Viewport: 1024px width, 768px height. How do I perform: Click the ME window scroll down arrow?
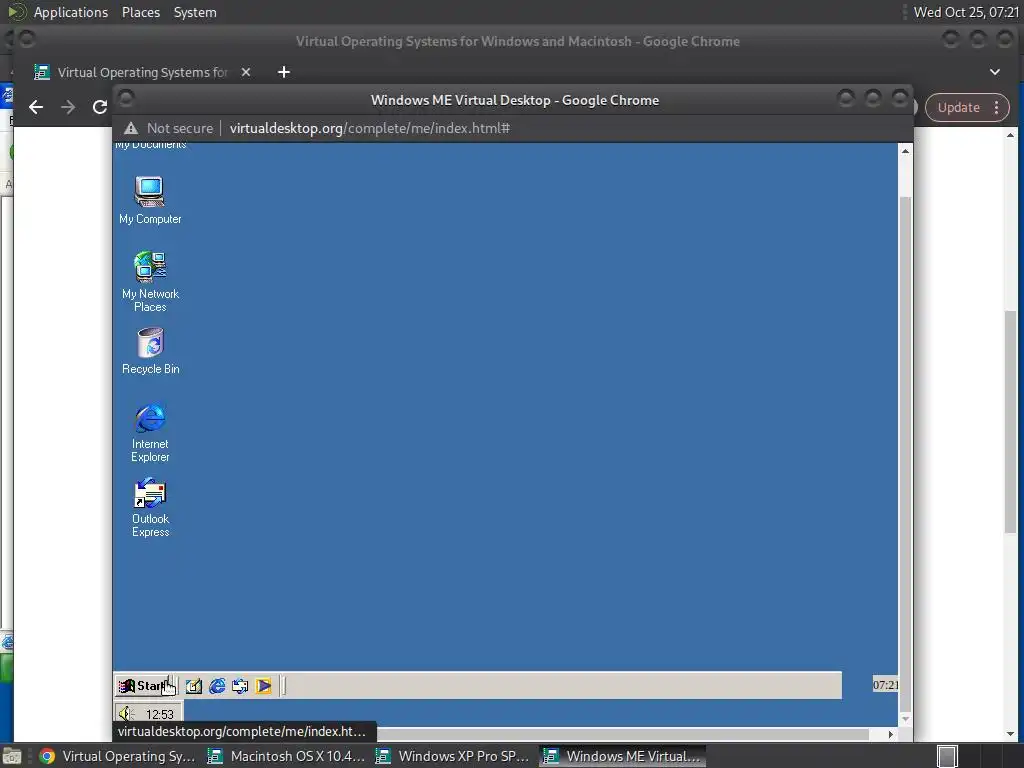(905, 718)
